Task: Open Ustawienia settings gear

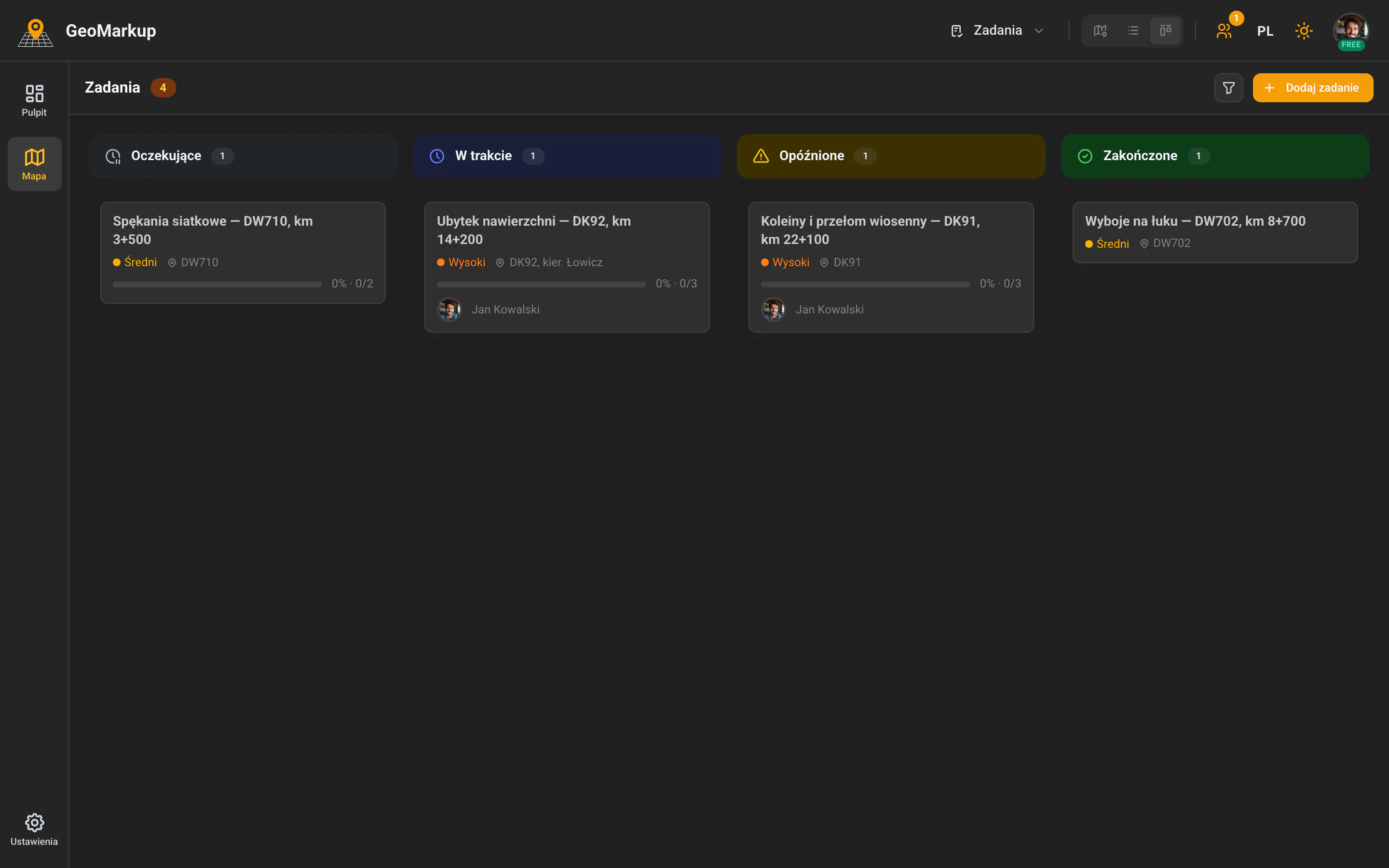Action: (x=34, y=829)
